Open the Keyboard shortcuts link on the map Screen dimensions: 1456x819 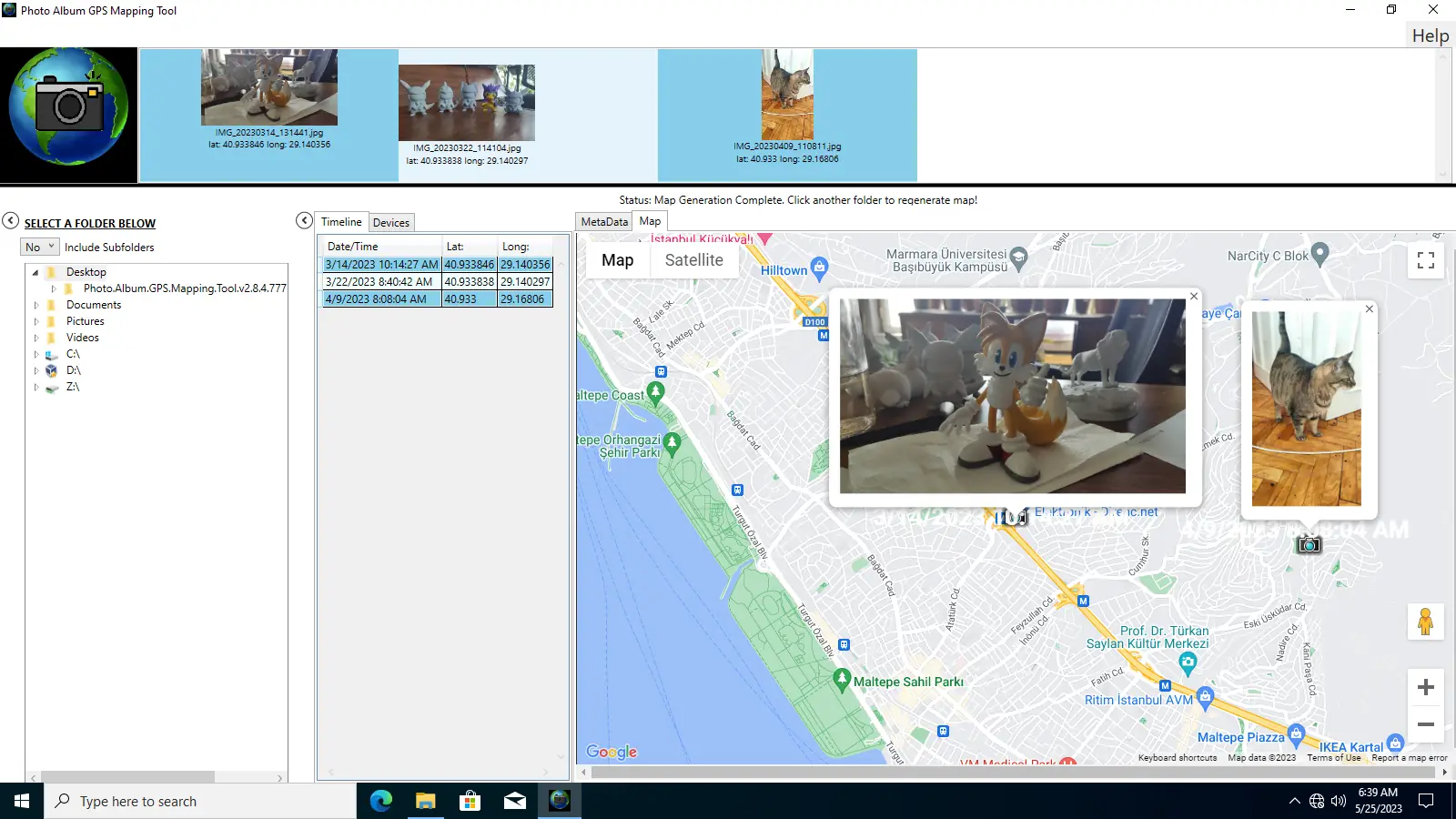tap(1177, 758)
